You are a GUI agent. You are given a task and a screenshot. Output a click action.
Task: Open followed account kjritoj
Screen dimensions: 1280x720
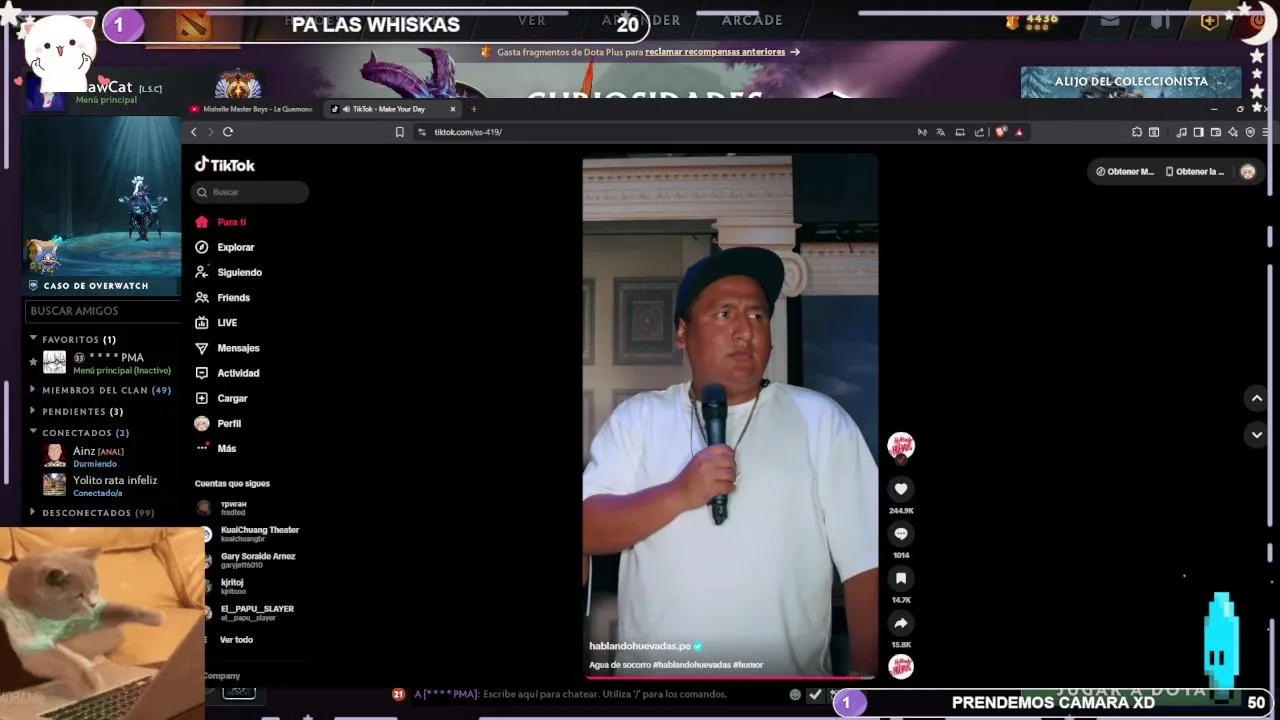click(x=220, y=586)
